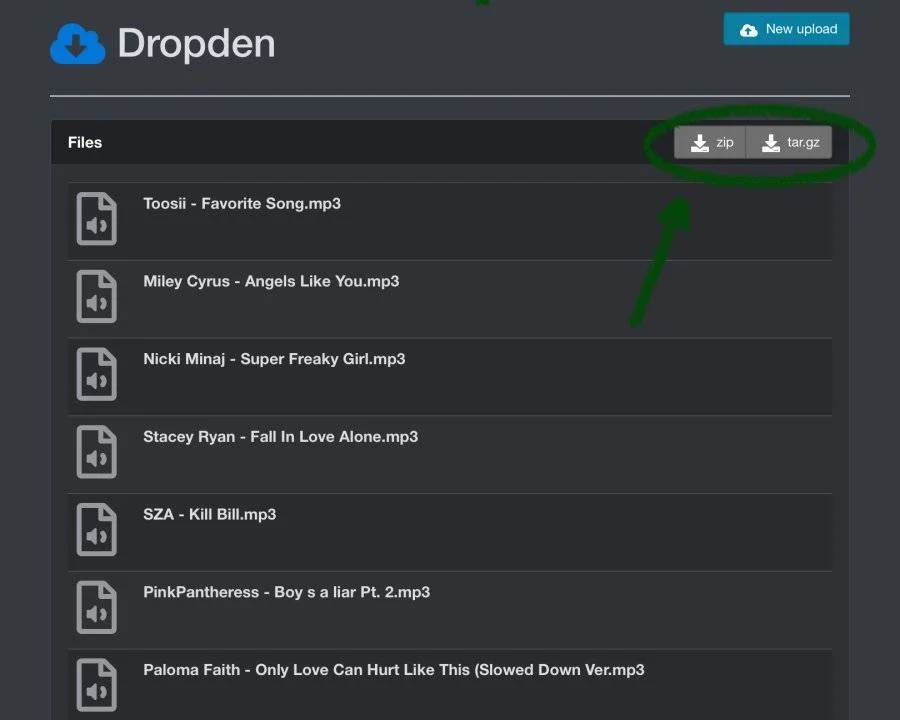900x720 pixels.
Task: Click the Dropden cloud logo icon
Action: (x=77, y=44)
